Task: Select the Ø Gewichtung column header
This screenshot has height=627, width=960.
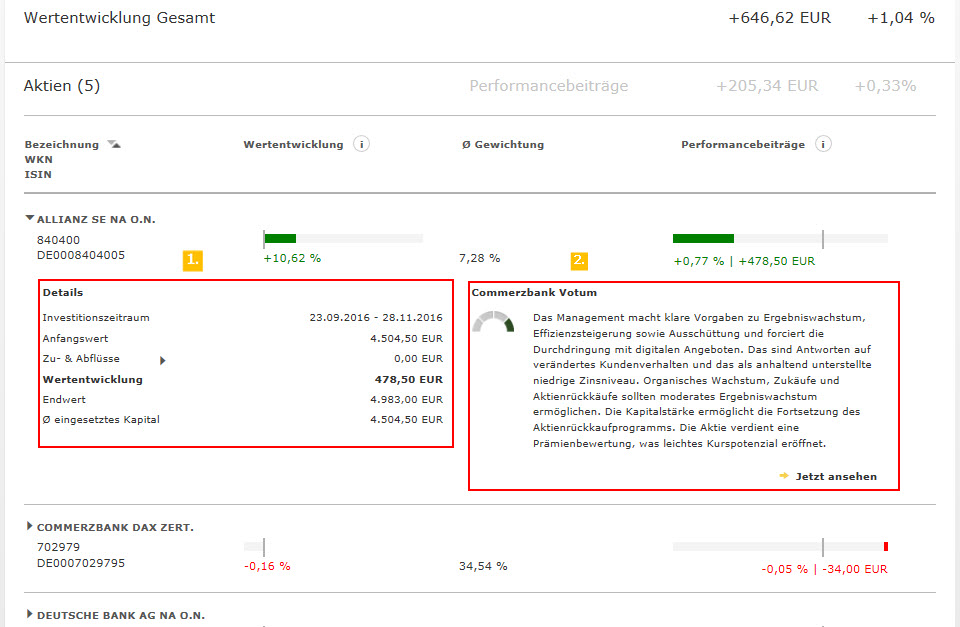Action: 503,145
